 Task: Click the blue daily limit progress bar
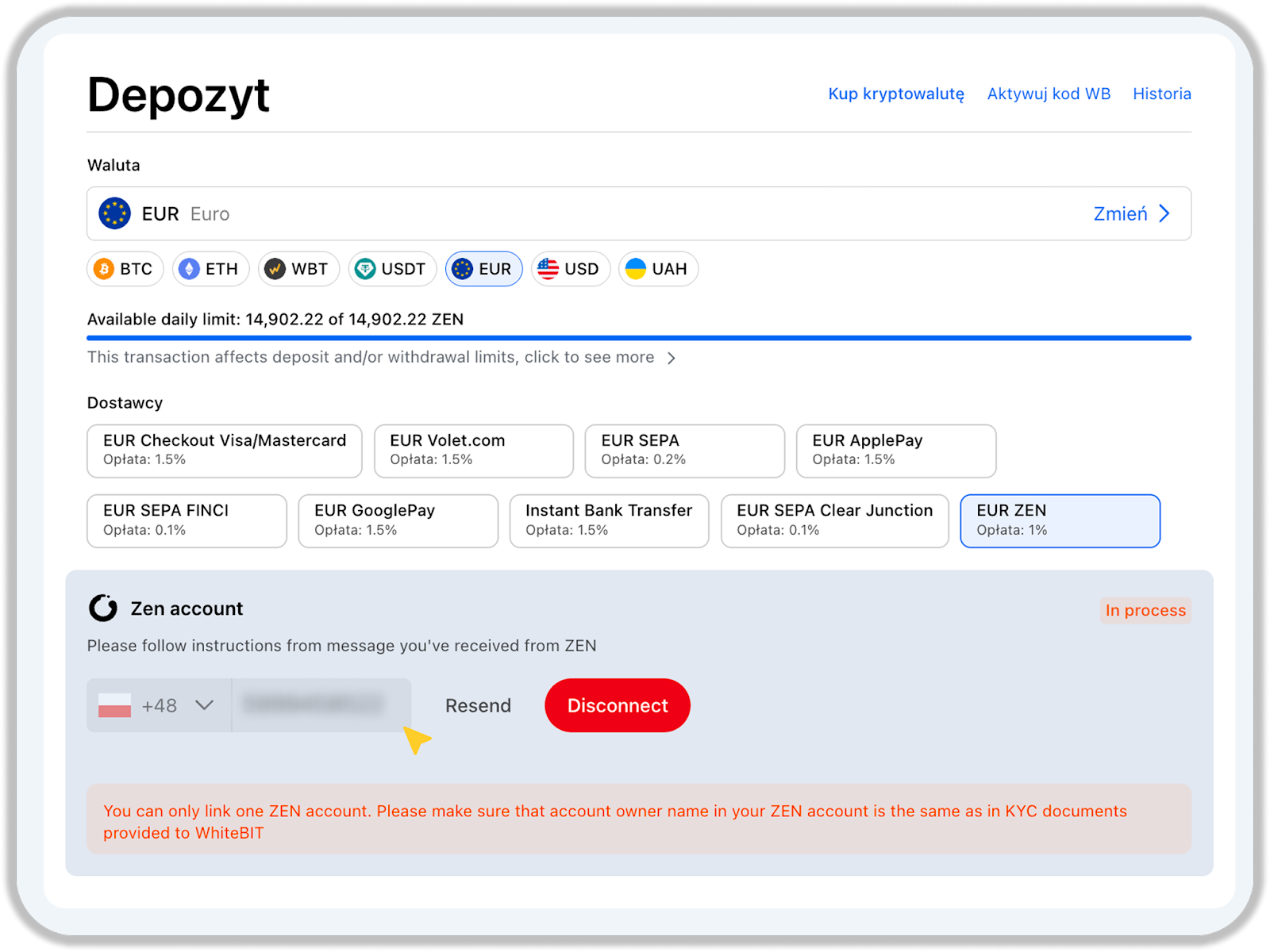639,338
